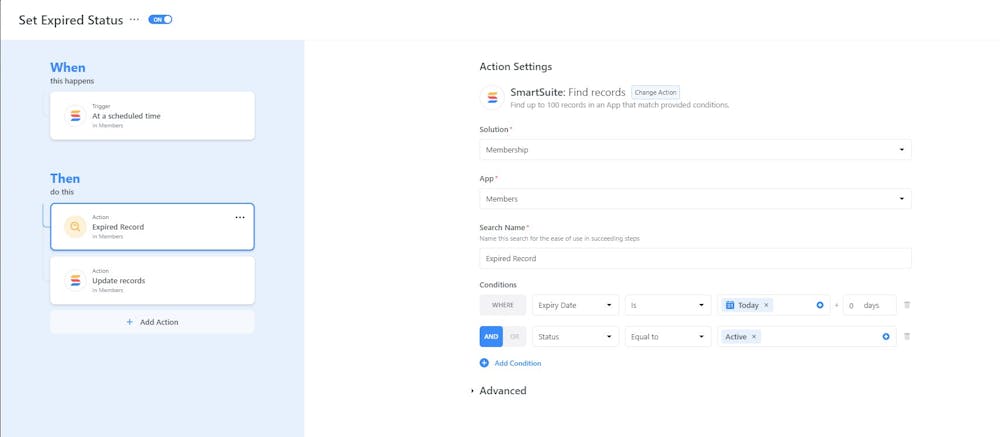Delete the Expiry Date condition with trash icon

click(x=907, y=305)
